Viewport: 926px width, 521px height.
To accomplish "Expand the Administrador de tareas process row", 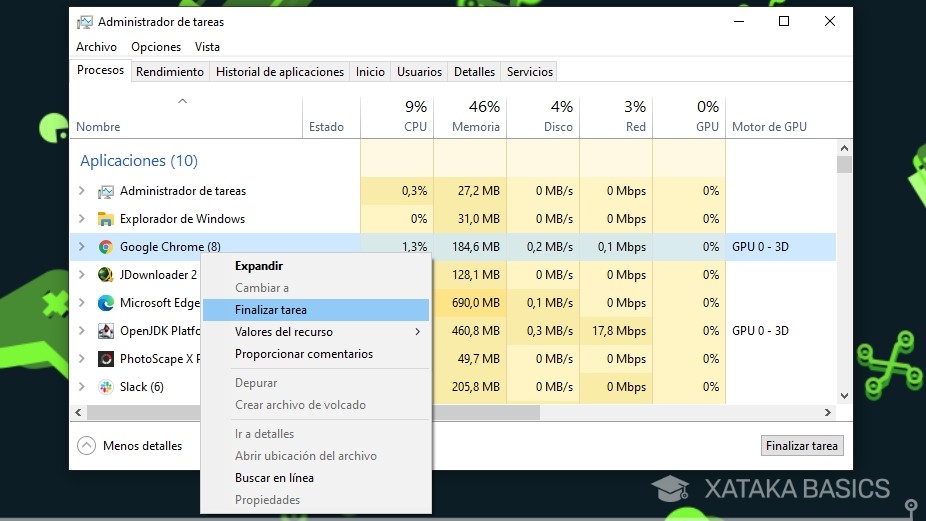I will tap(82, 191).
